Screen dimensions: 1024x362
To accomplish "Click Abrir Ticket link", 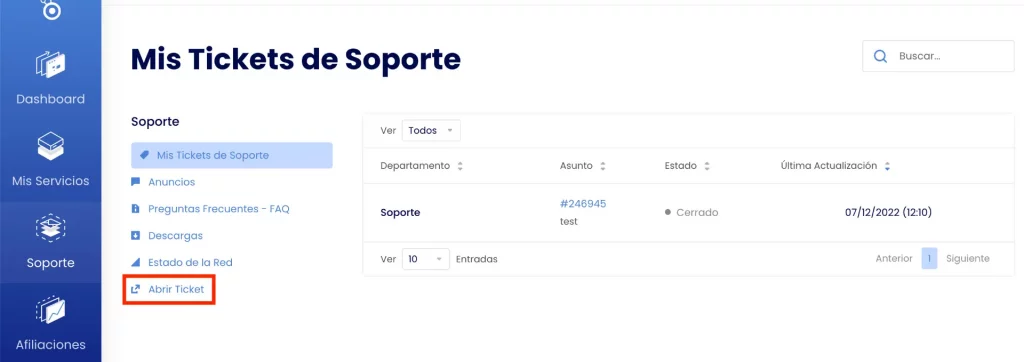I will tap(176, 289).
